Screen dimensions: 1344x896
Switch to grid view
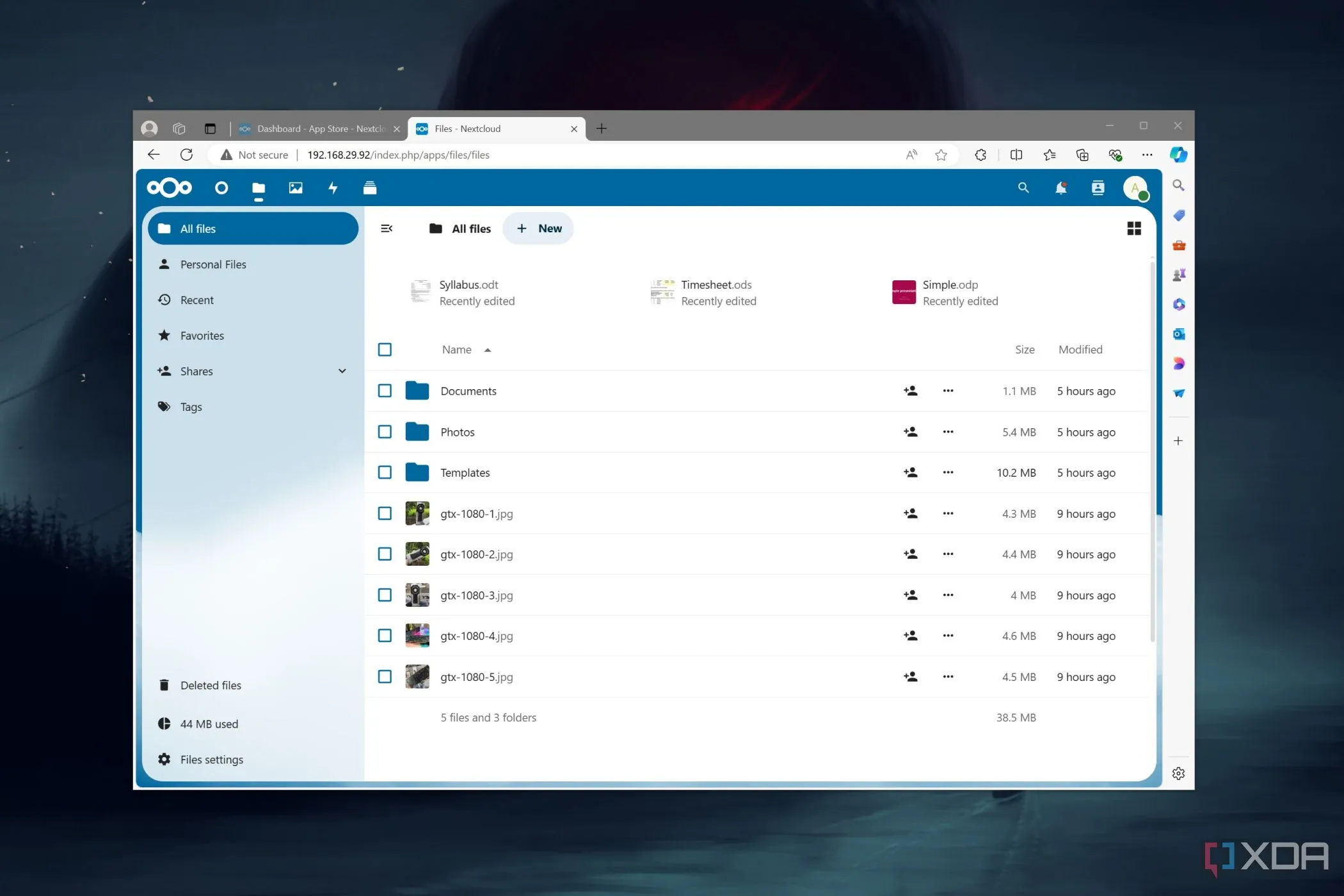[x=1133, y=228]
